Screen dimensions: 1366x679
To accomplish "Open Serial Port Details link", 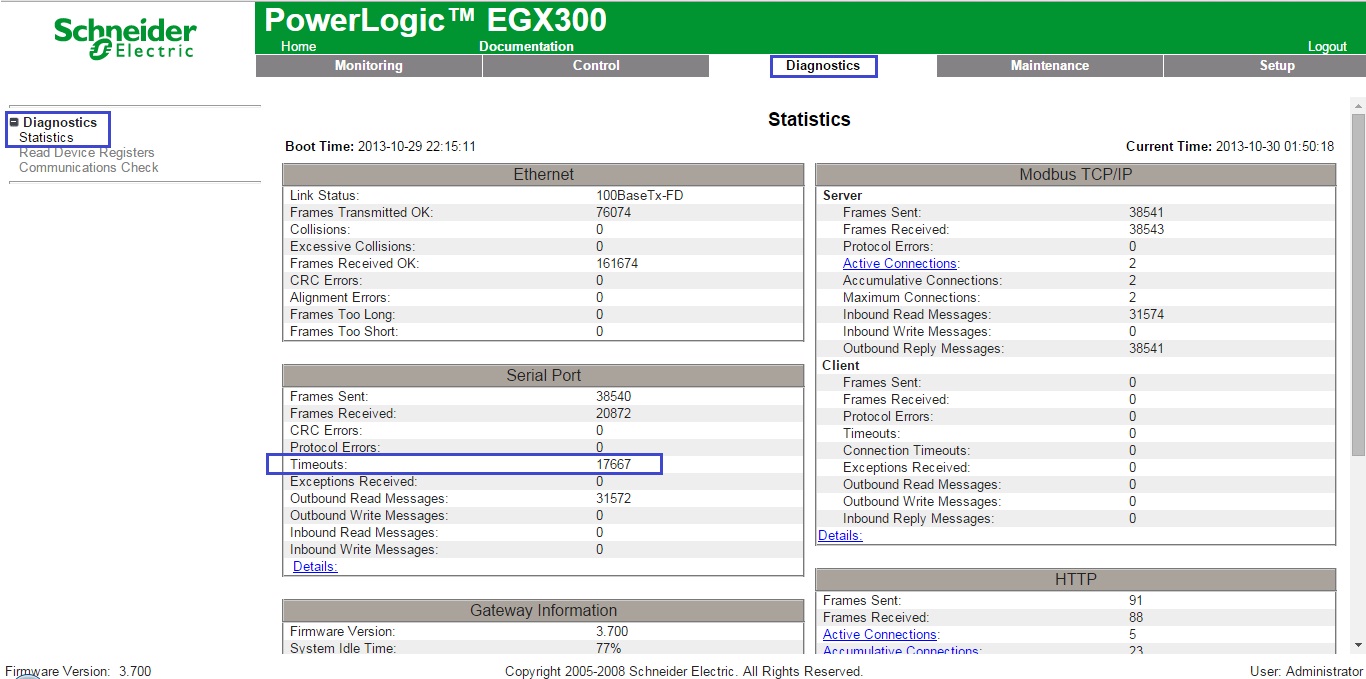I will pyautogui.click(x=315, y=567).
